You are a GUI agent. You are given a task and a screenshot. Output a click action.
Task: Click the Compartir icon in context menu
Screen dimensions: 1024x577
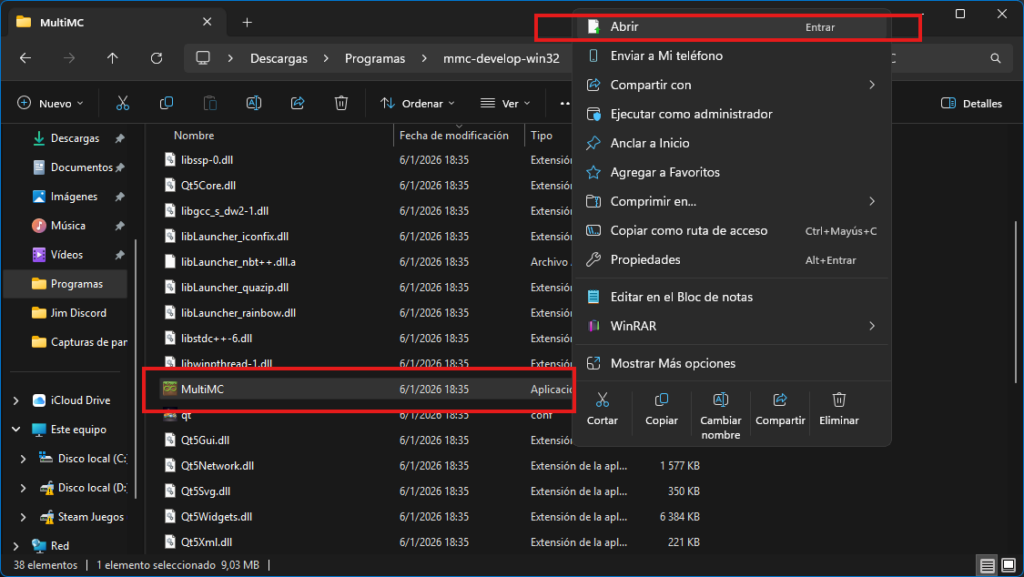pos(780,400)
